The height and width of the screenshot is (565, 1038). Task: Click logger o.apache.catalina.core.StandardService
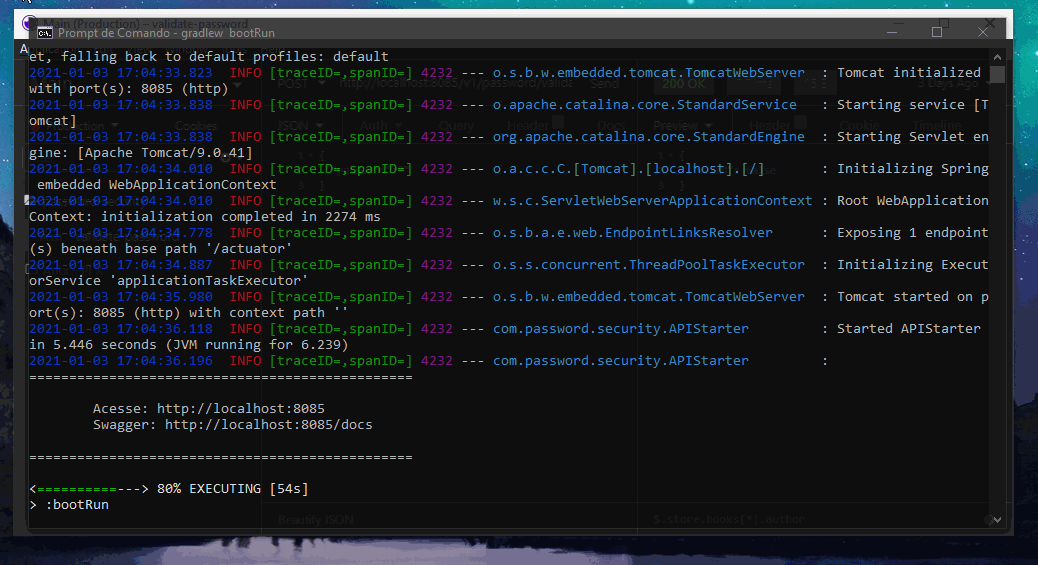(x=645, y=105)
